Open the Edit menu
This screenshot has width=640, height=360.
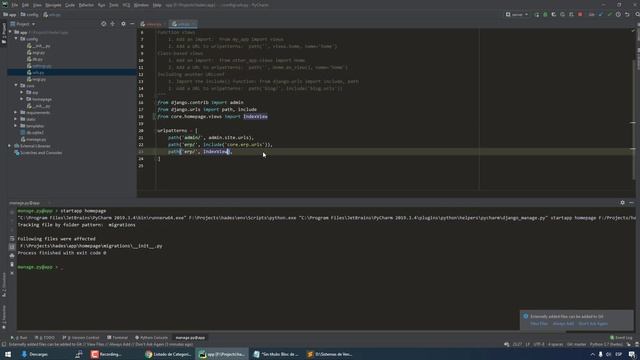[25, 5]
